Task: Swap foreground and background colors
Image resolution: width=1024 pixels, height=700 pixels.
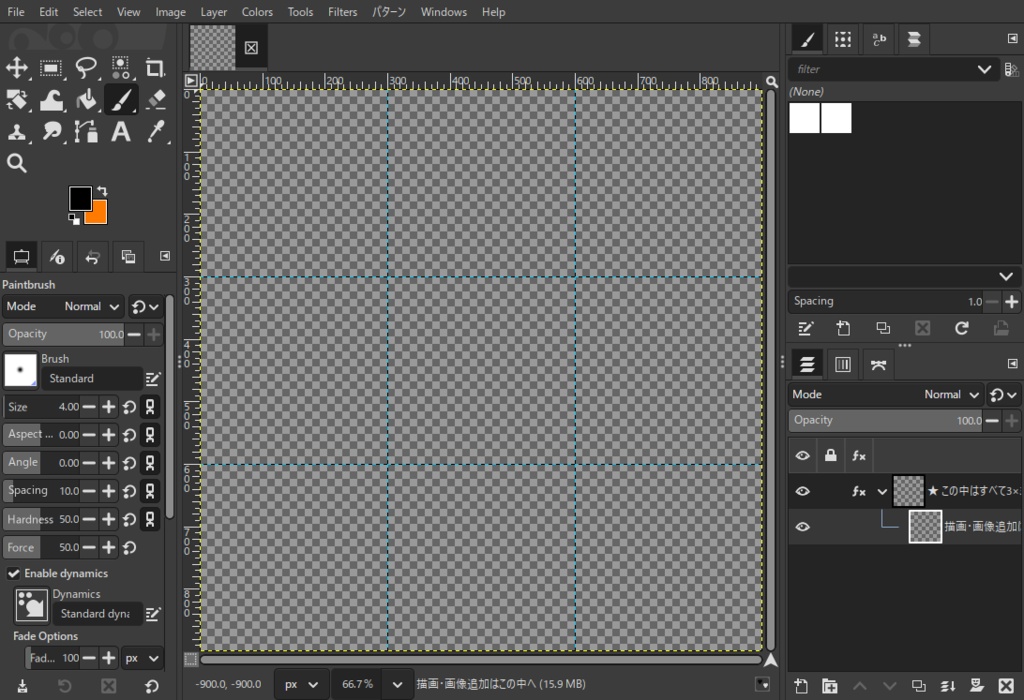Action: 103,191
